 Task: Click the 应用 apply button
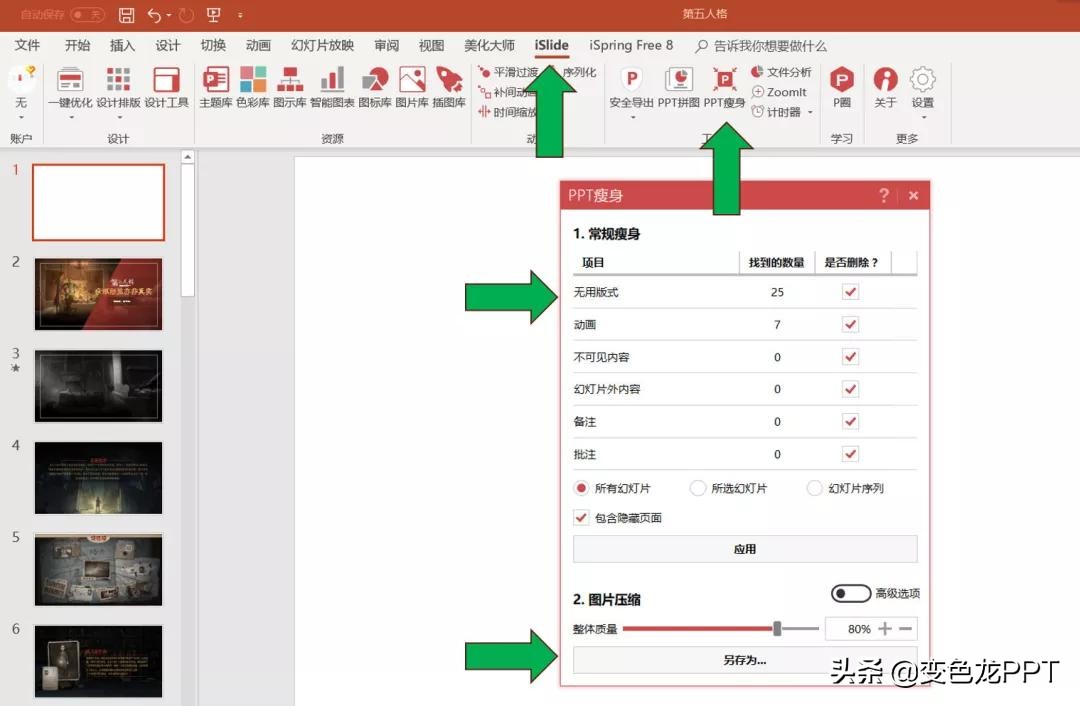pos(744,548)
